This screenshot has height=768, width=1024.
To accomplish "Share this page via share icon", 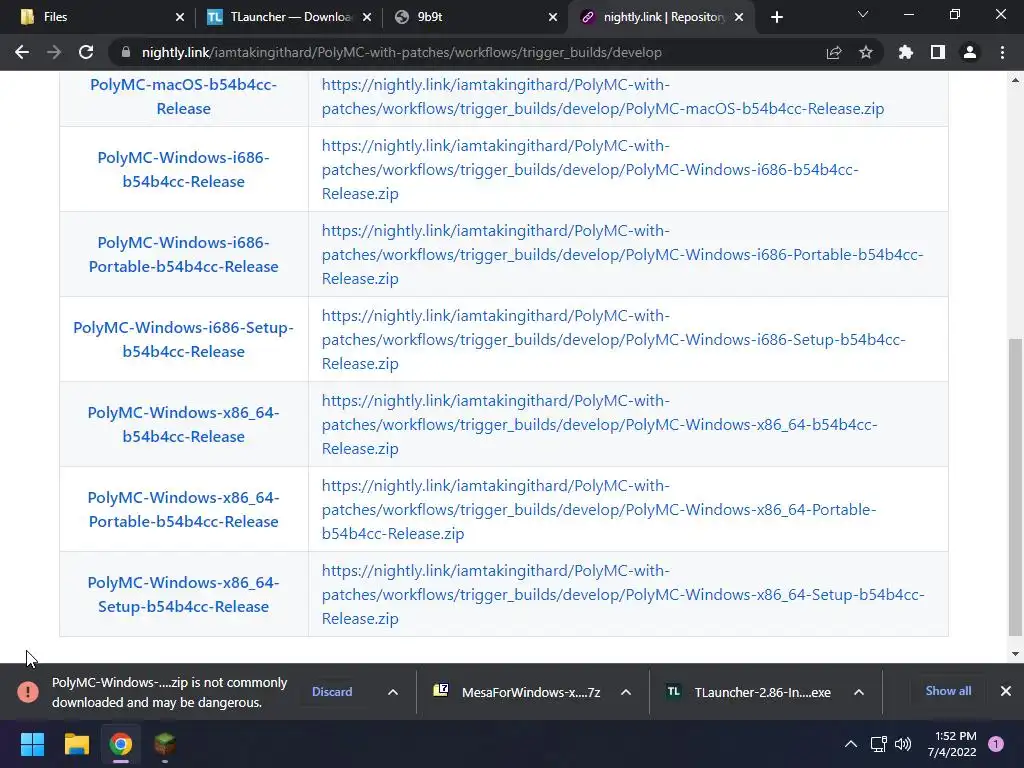I will [834, 52].
